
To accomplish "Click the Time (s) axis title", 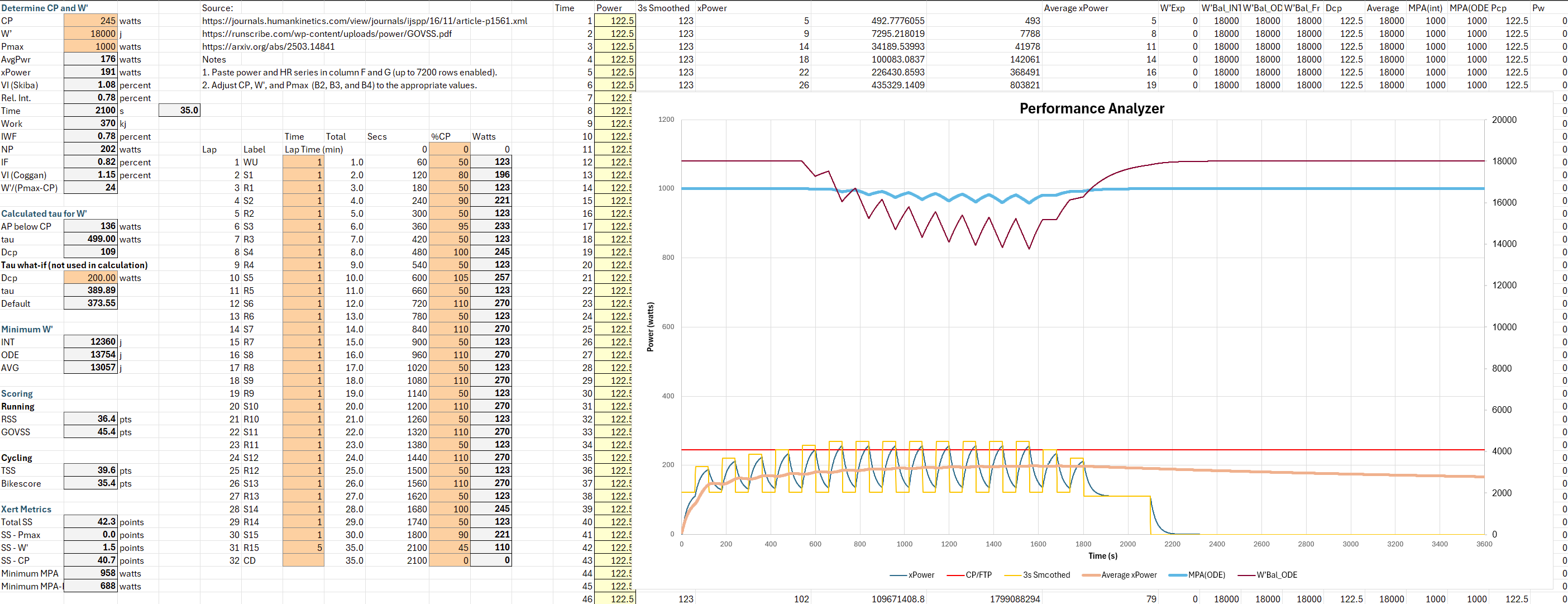I will coord(1102,556).
